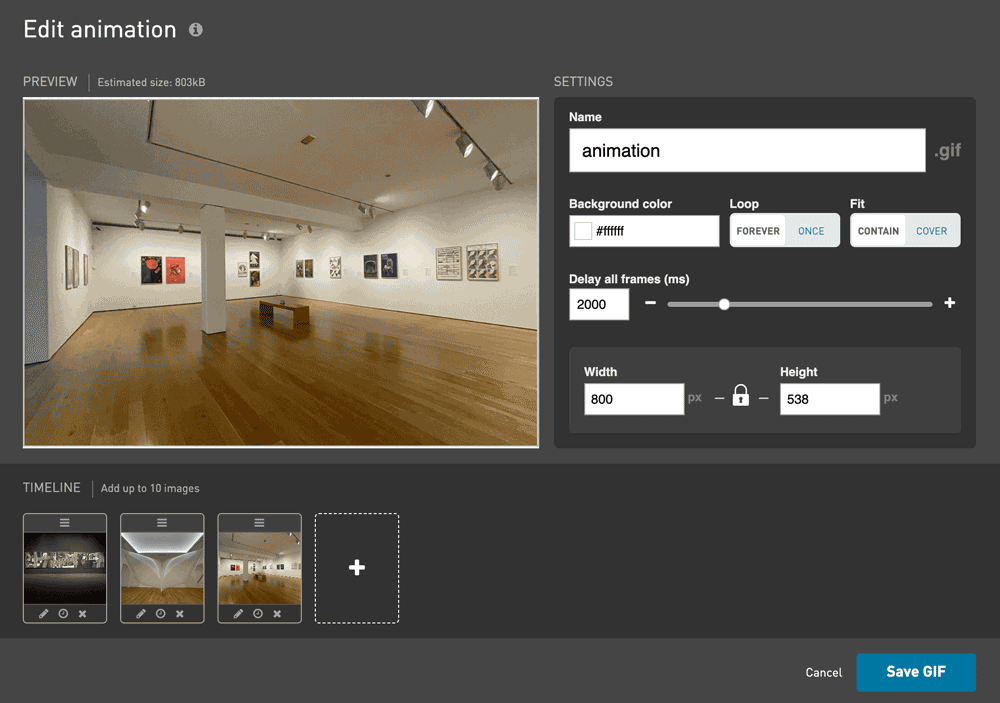Set Fit to COVER
The height and width of the screenshot is (703, 1000).
932,231
